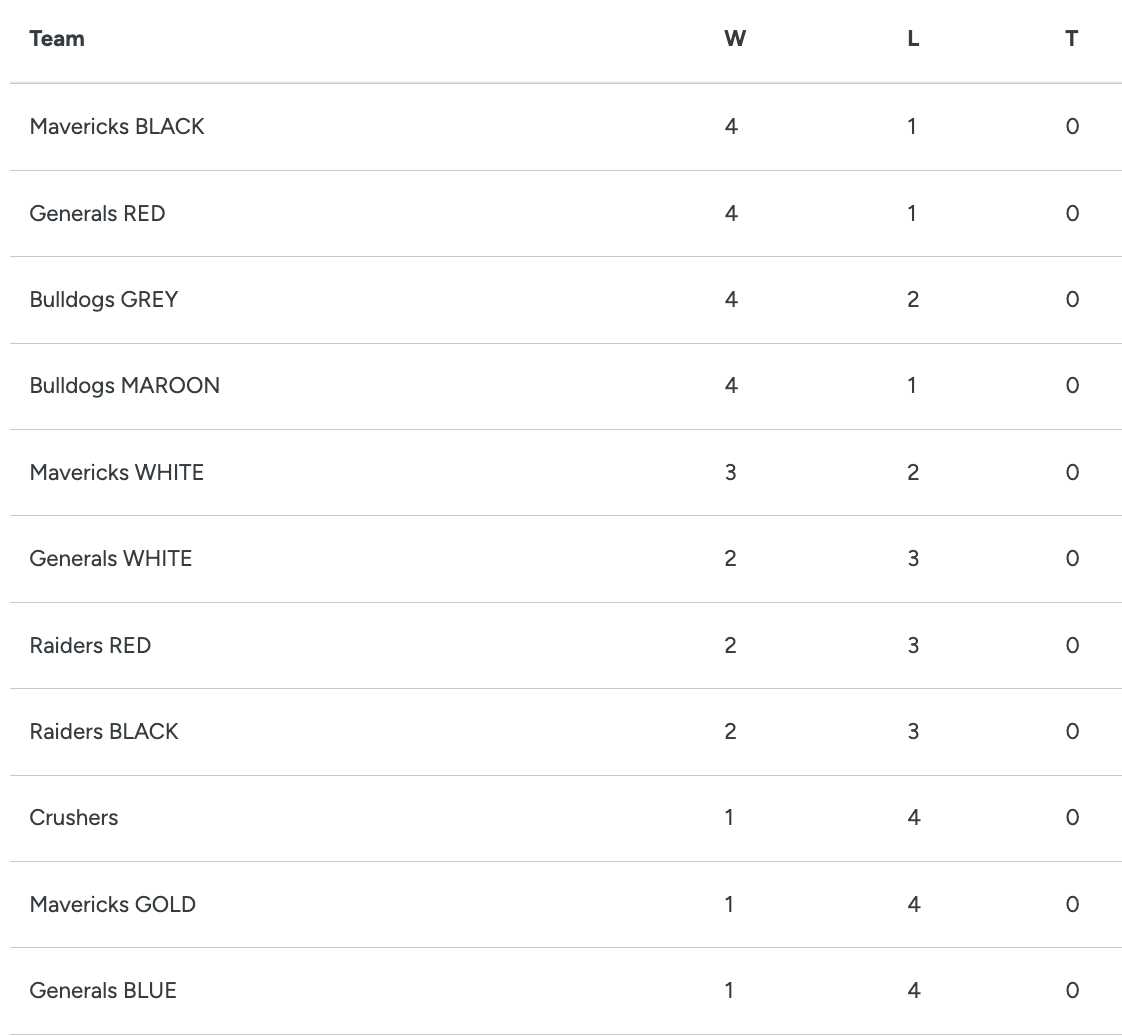The image size is (1122, 1036).
Task: Select the losses value for Raiders RED
Action: pos(913,645)
